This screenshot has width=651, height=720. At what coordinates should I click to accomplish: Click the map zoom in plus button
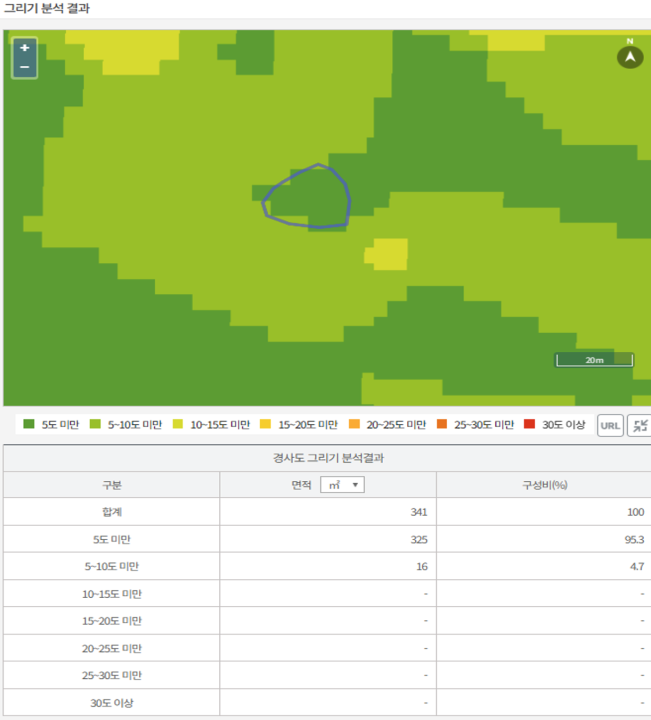[24, 48]
